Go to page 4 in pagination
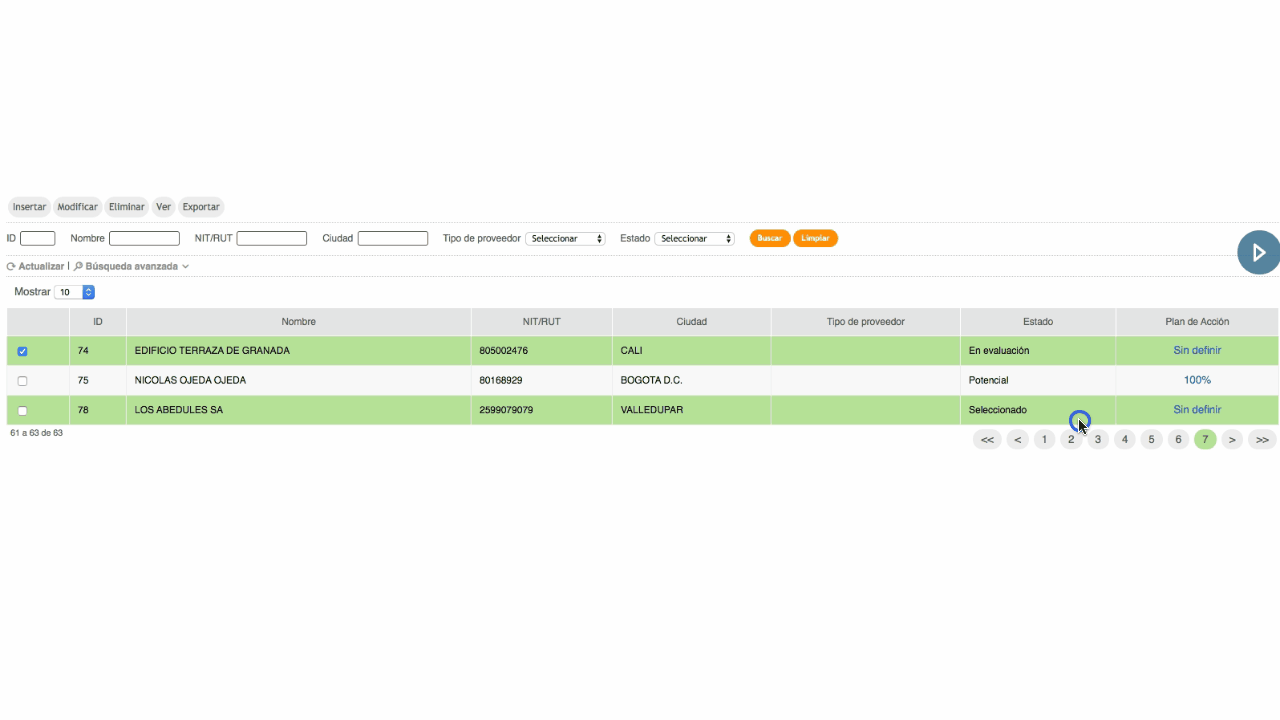This screenshot has width=1280, height=720. (x=1124, y=440)
